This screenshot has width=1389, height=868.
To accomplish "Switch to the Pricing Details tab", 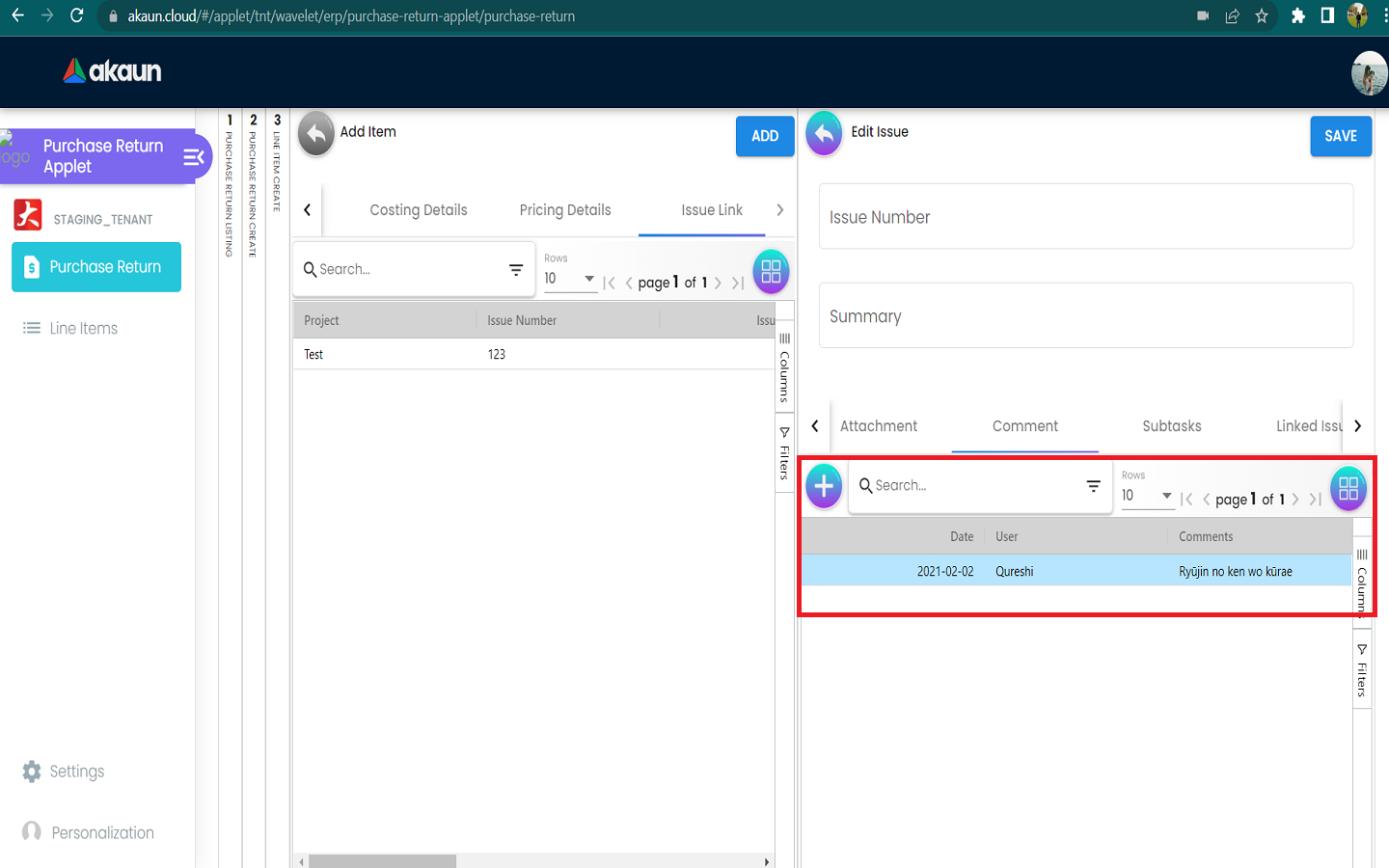I will (565, 210).
